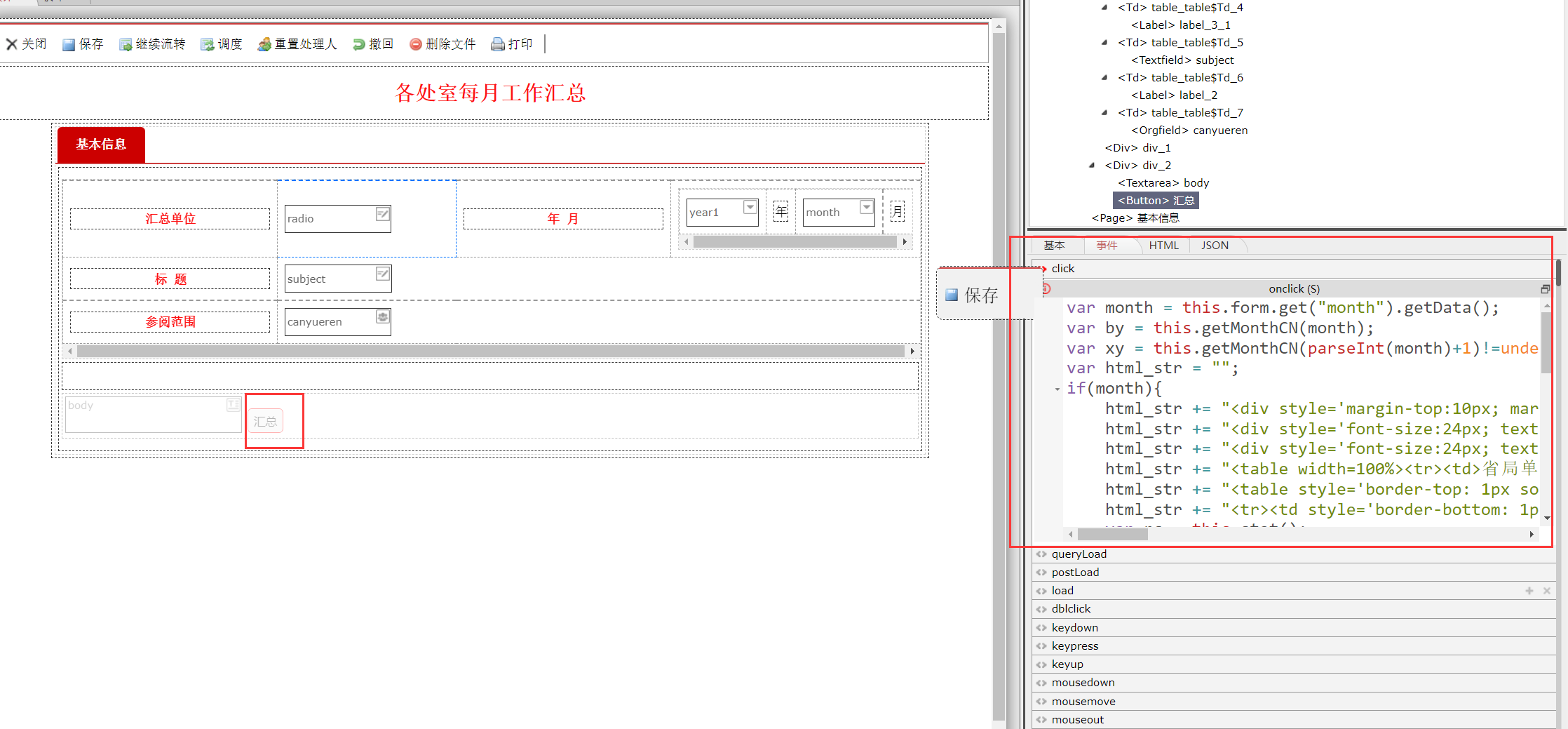Maximize the onclick script editor
The image size is (1568, 729).
pos(1545,289)
